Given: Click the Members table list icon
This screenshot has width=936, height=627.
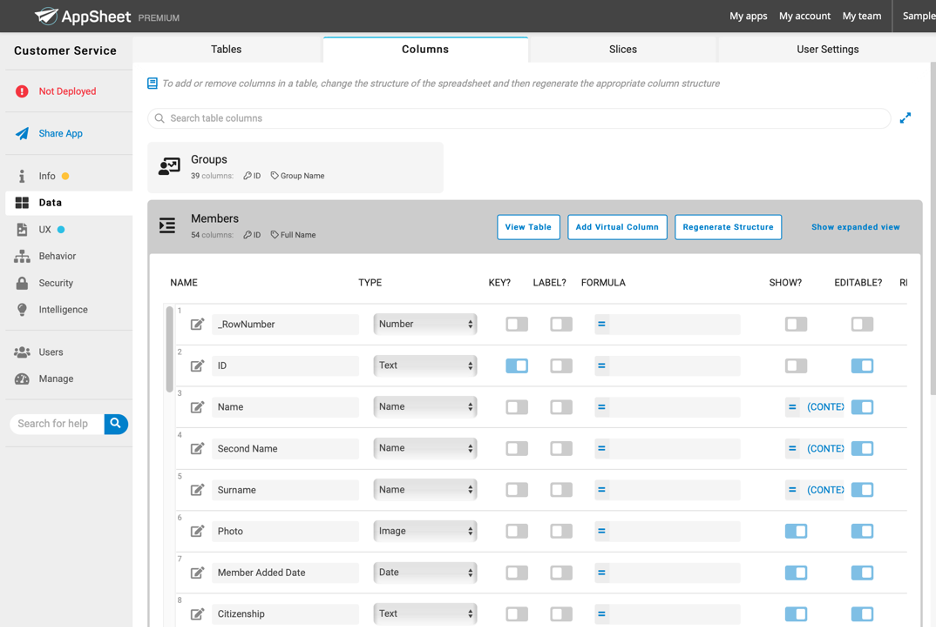Looking at the screenshot, I should click(x=167, y=225).
